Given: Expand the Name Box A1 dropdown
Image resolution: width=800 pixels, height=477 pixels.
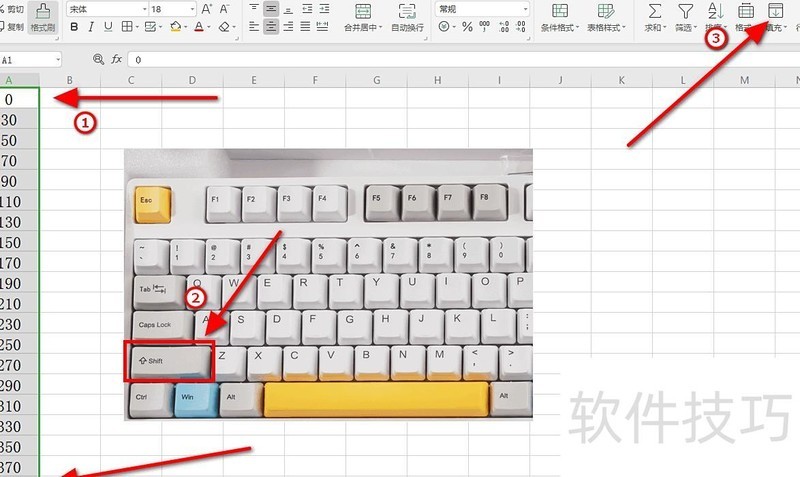Looking at the screenshot, I should [58, 60].
